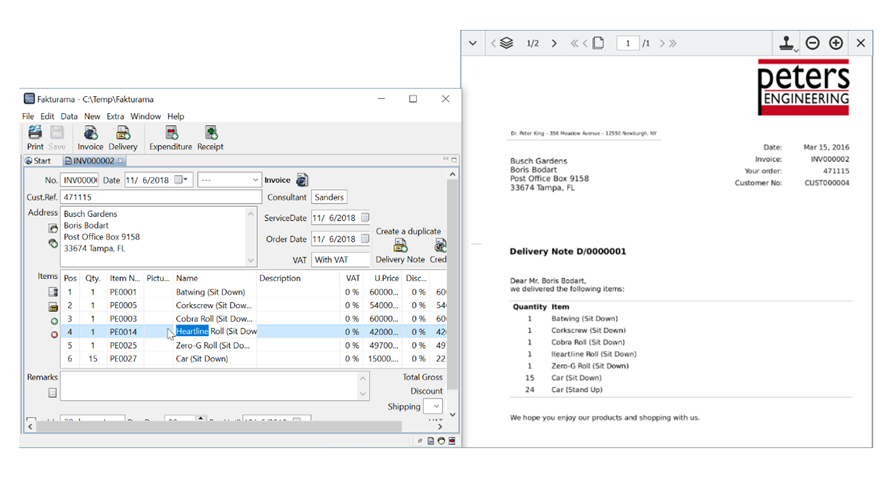Zoom out of the PDF preview
This screenshot has height=478, width=891.
coord(813,43)
